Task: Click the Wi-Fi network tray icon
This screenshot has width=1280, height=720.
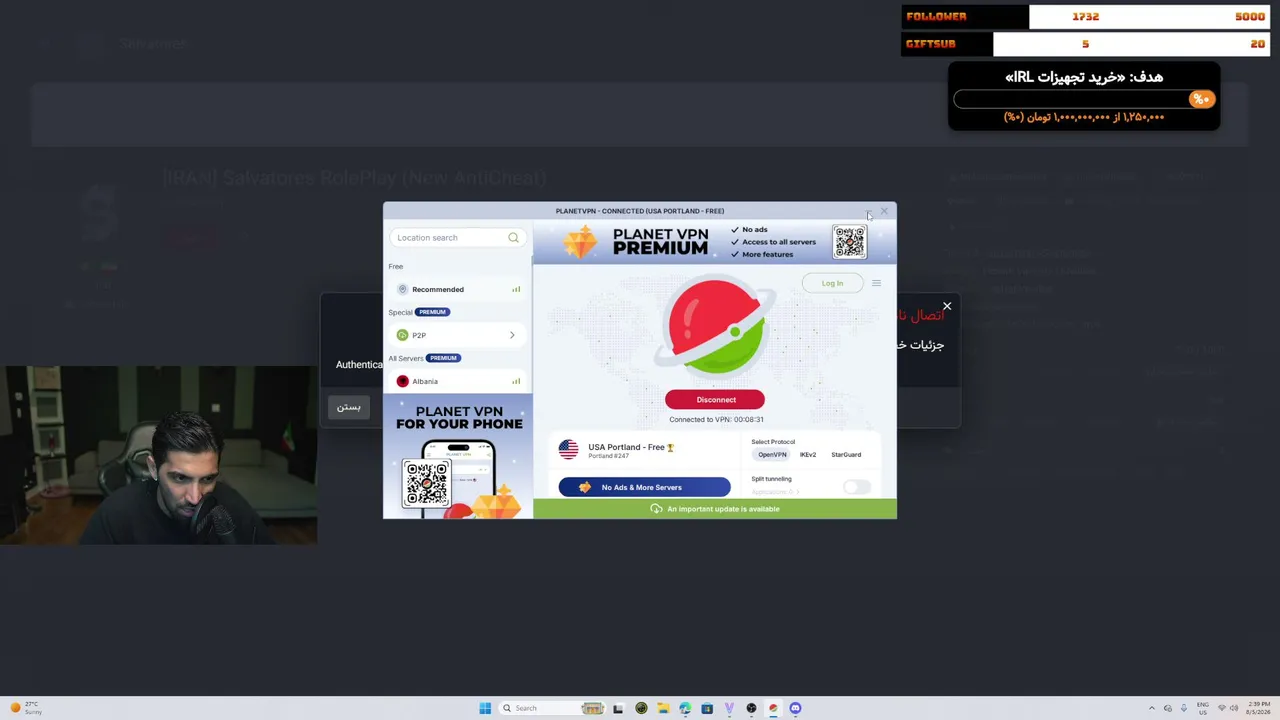Action: (x=1221, y=708)
